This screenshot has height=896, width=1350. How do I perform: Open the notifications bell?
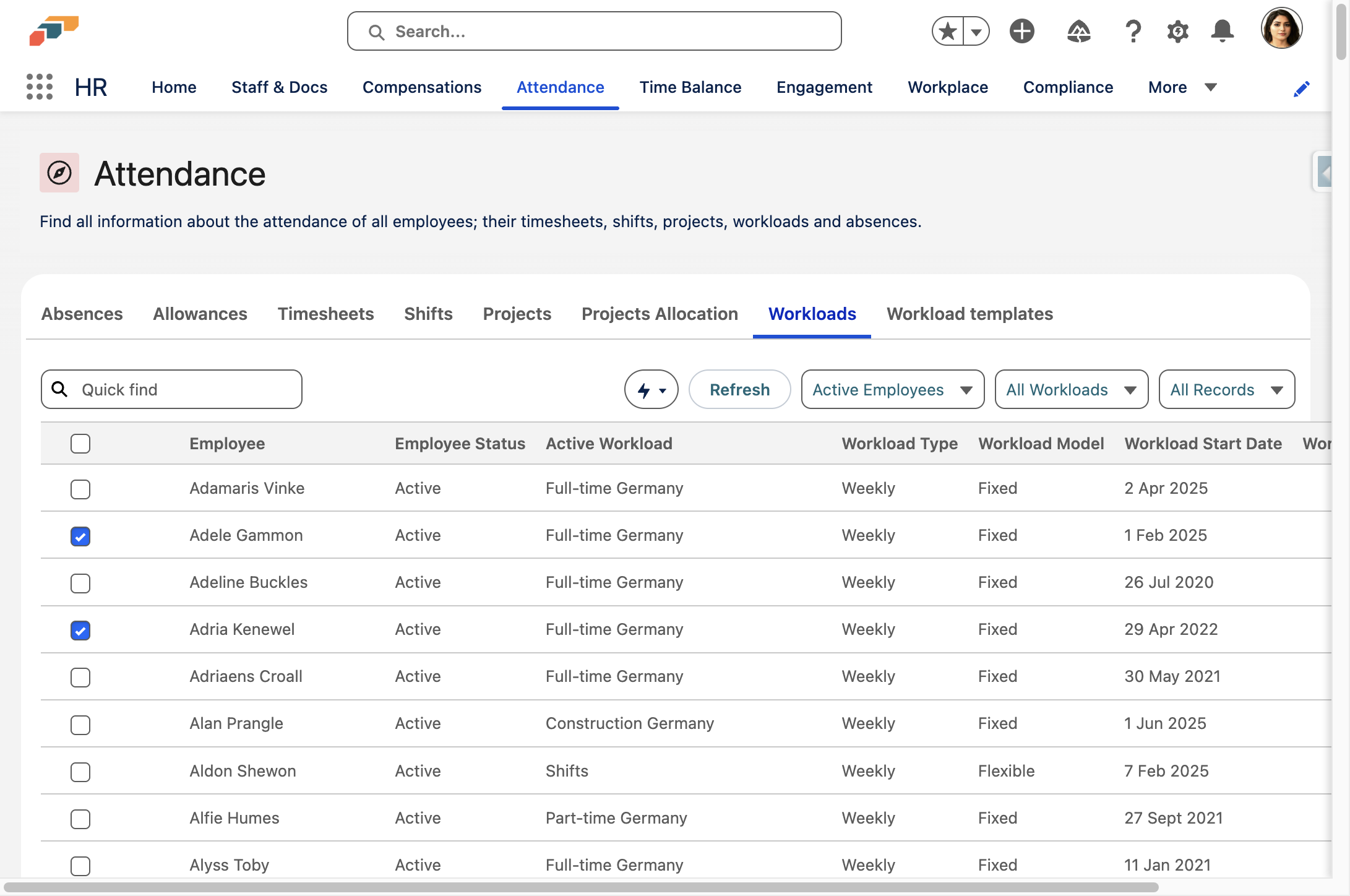1222,32
